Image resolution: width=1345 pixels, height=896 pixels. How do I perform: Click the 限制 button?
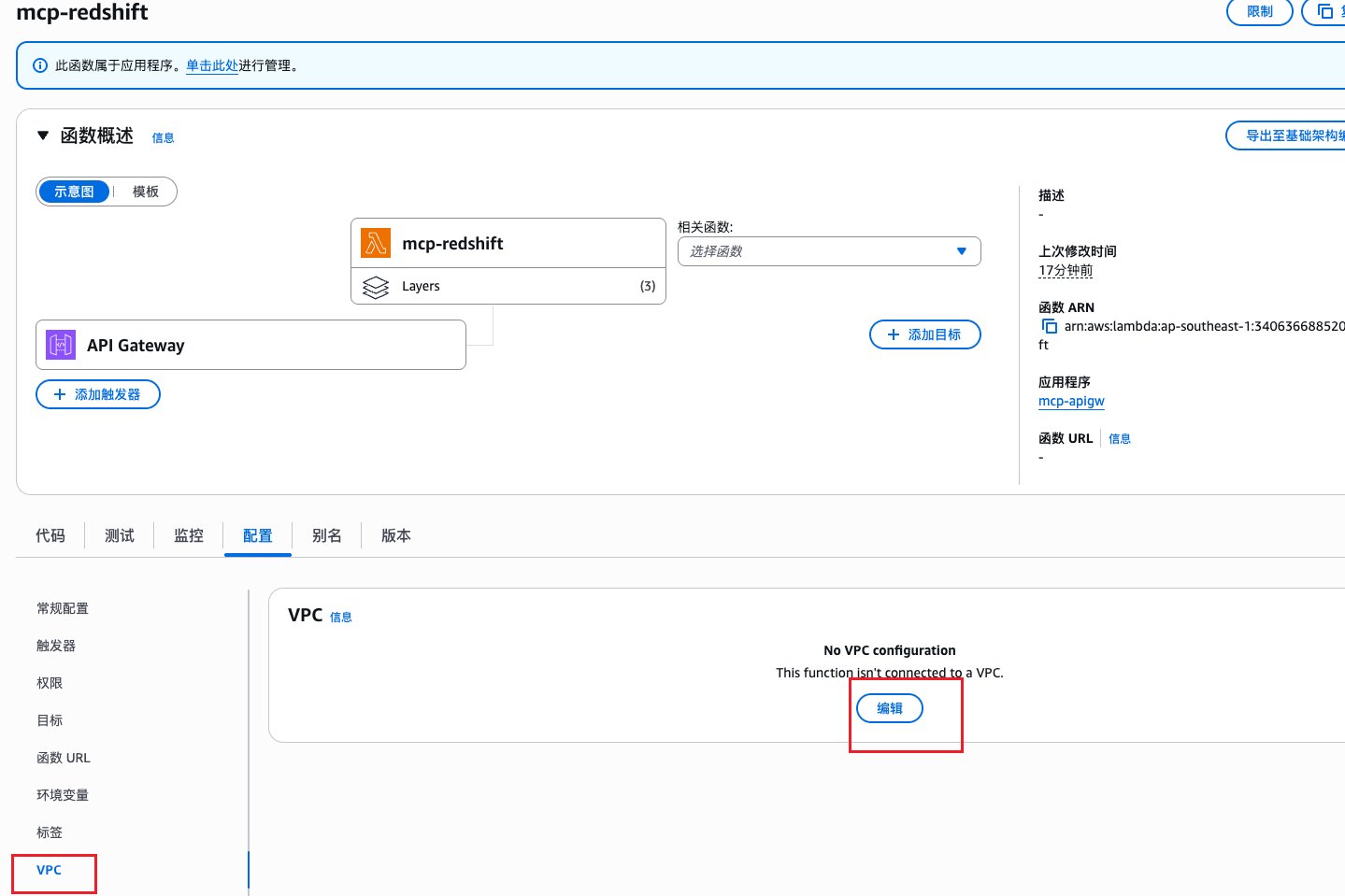(x=1260, y=11)
